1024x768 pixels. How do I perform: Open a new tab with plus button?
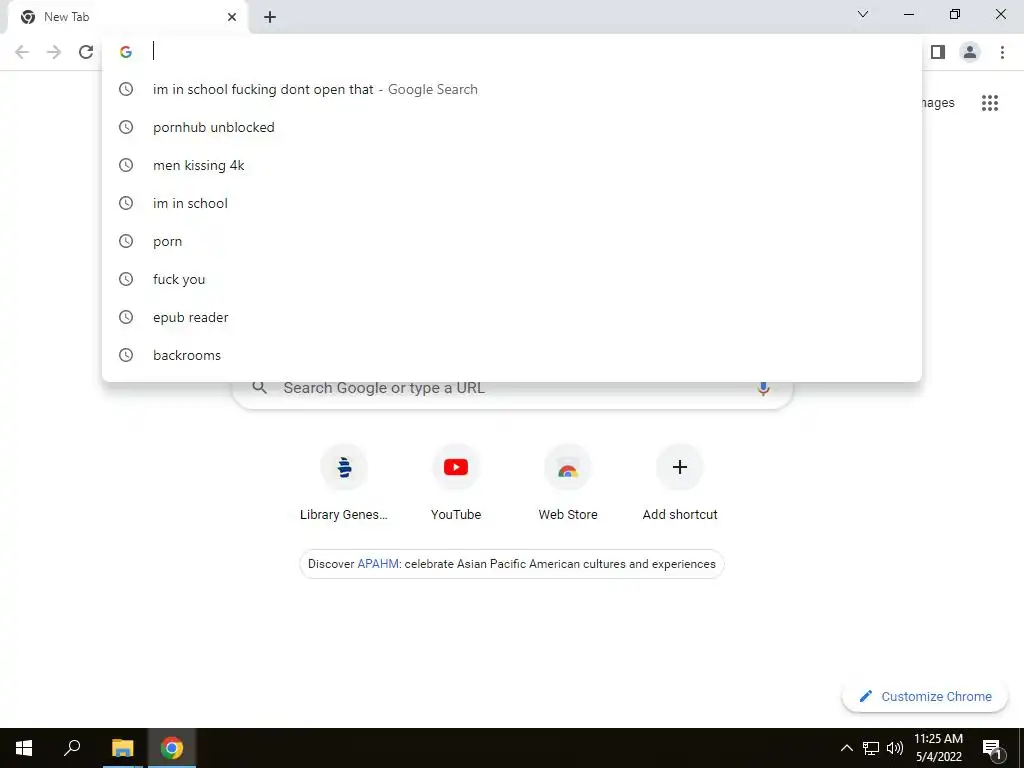pos(270,17)
